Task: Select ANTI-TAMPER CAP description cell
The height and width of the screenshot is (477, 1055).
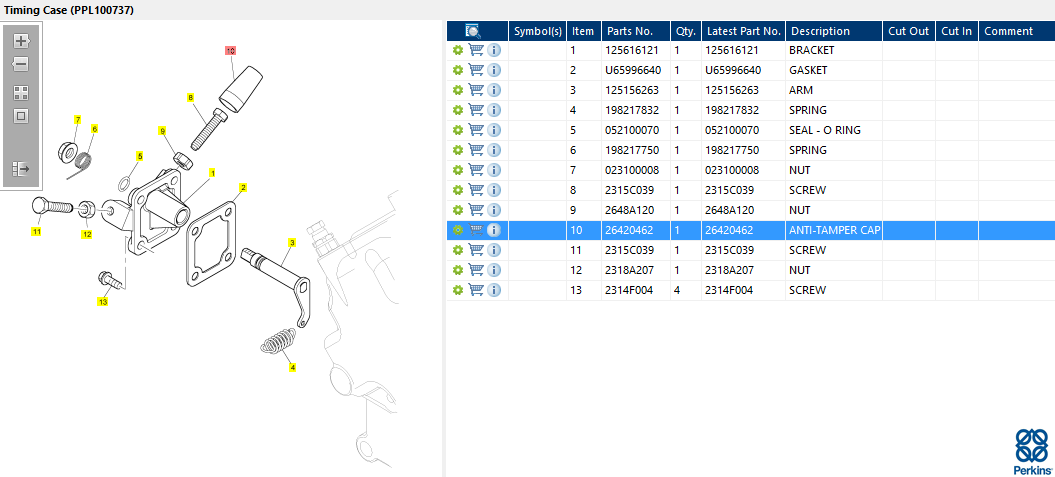Action: point(834,230)
